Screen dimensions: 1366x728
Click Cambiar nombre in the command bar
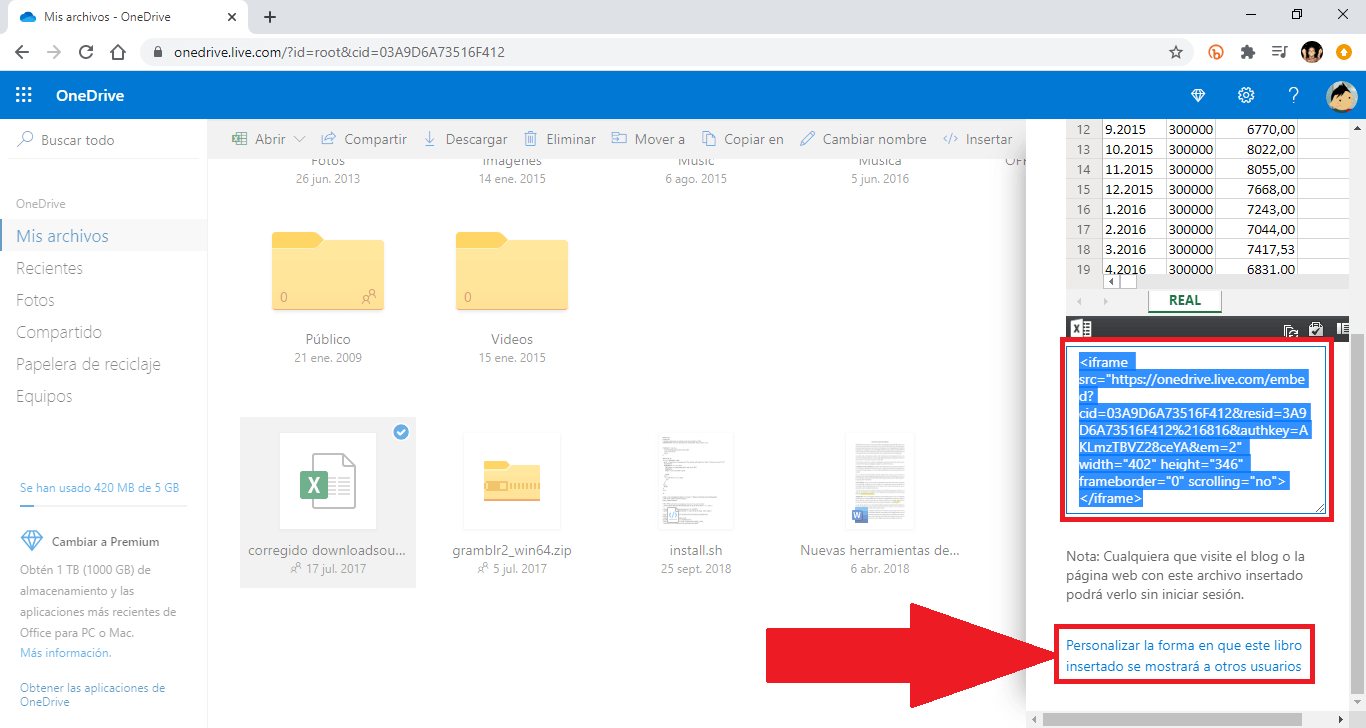863,139
